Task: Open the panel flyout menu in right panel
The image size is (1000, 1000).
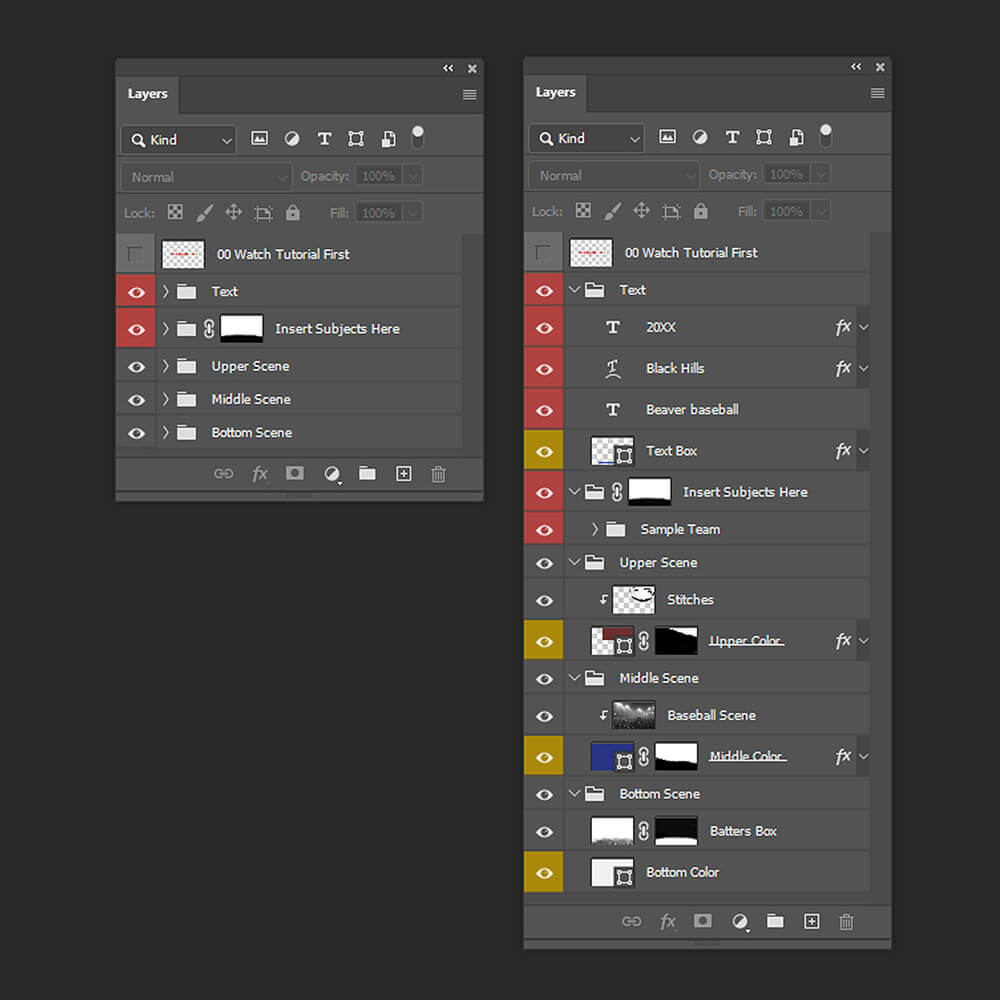Action: coord(877,93)
